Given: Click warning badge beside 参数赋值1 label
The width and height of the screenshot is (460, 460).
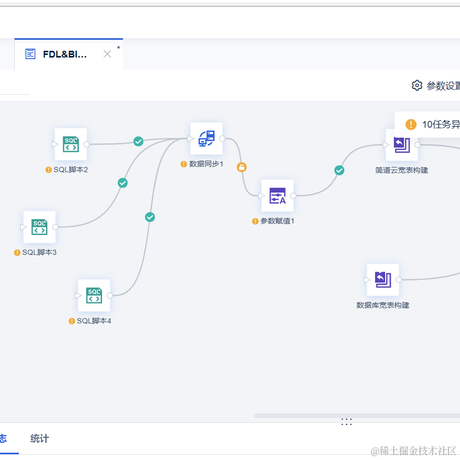Looking at the screenshot, I should click(x=255, y=221).
